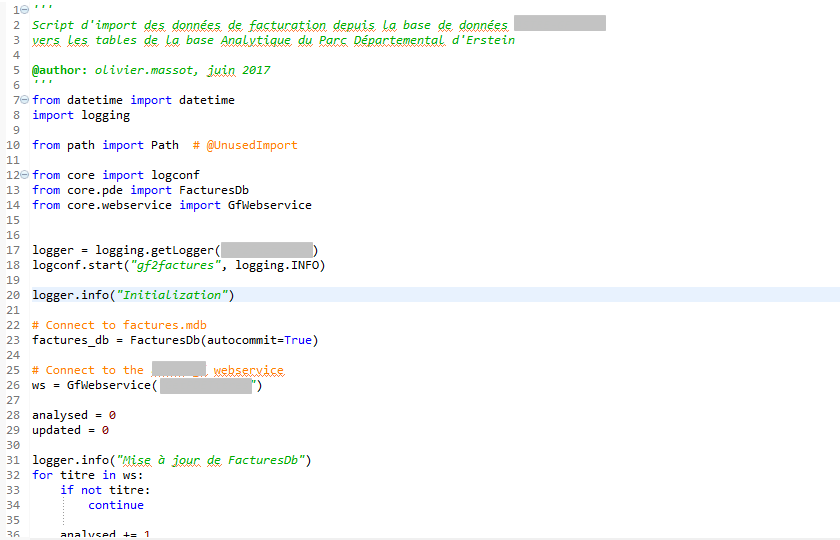Click the continue keyword on line 34
This screenshot has width=840, height=540.
[x=115, y=505]
